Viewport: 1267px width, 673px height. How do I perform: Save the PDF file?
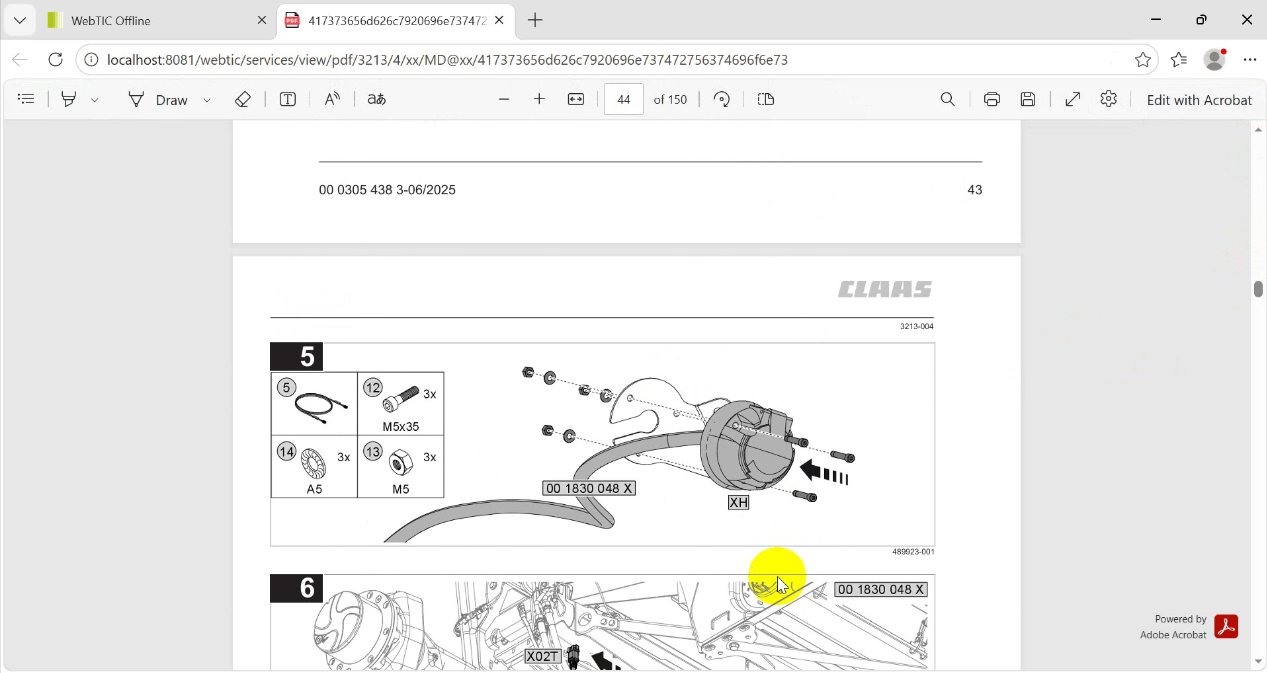[x=1028, y=99]
